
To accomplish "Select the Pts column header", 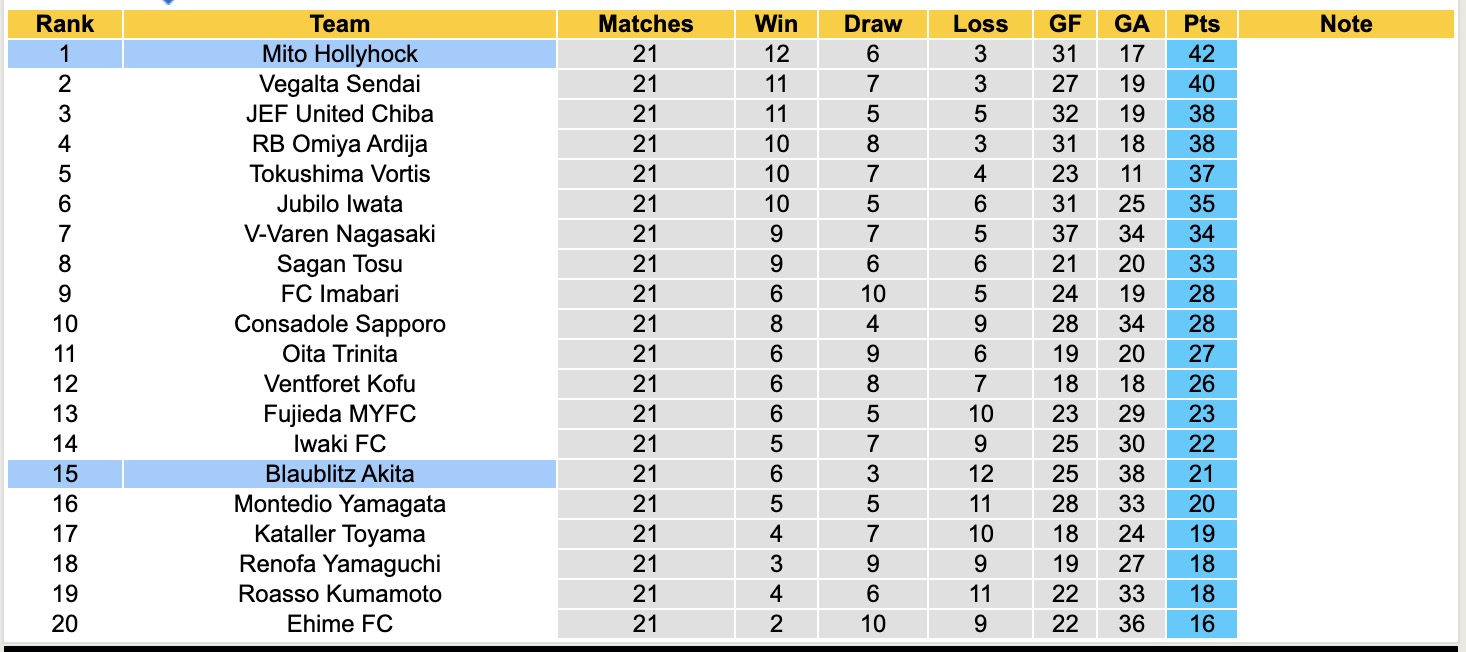I will (1201, 24).
